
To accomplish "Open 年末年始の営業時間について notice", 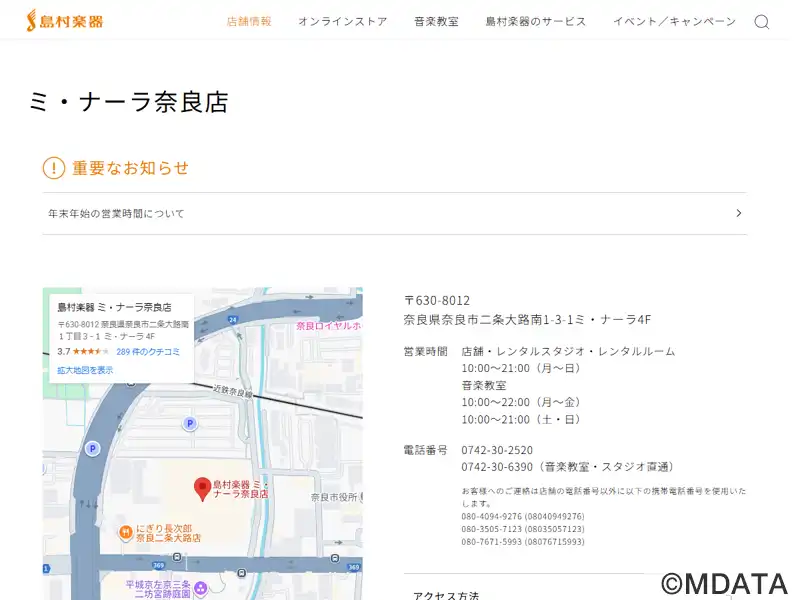I will click(x=395, y=214).
